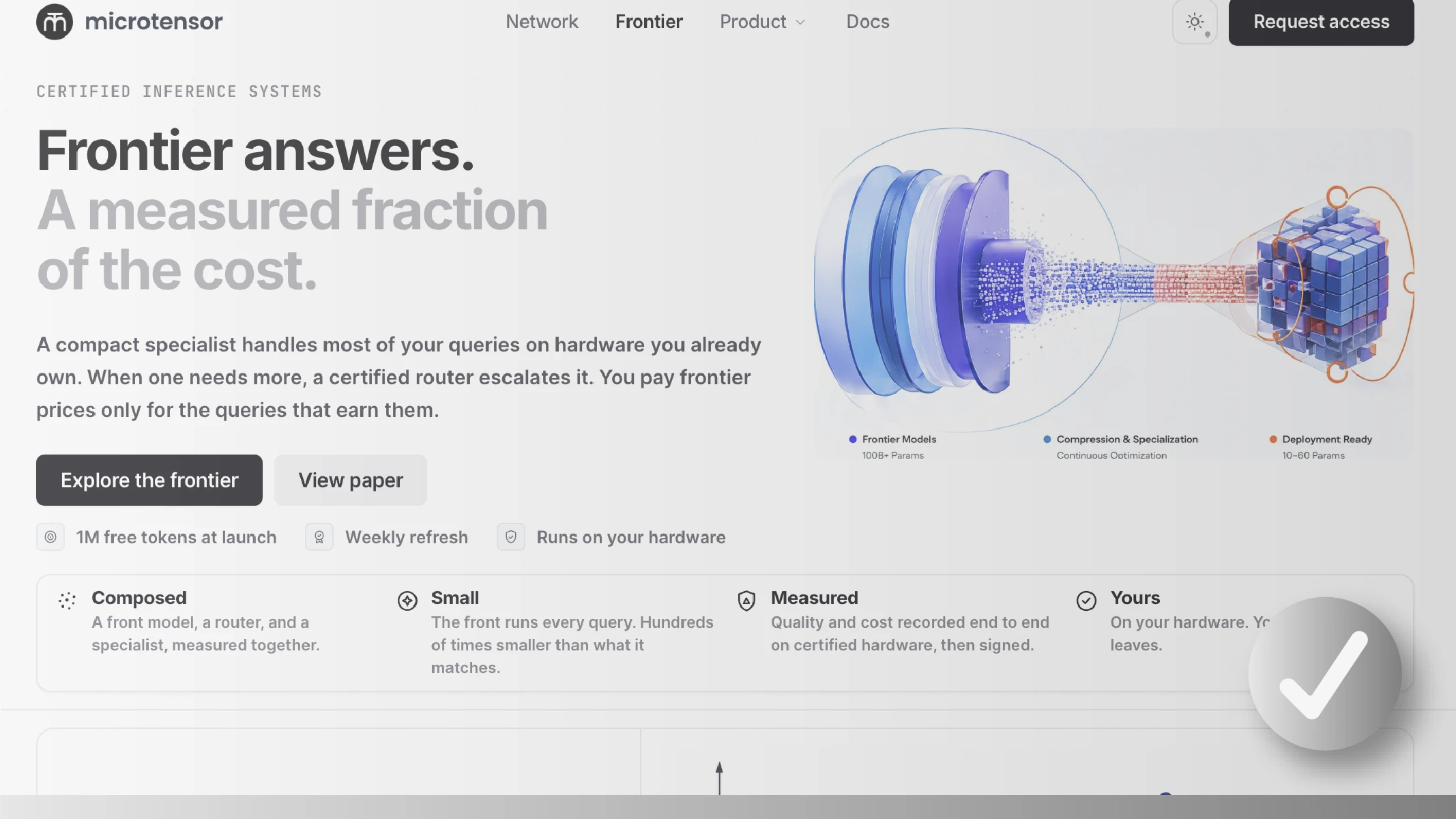Click the Weekly refresh badge icon
Viewport: 1456px width, 819px height.
tap(319, 537)
